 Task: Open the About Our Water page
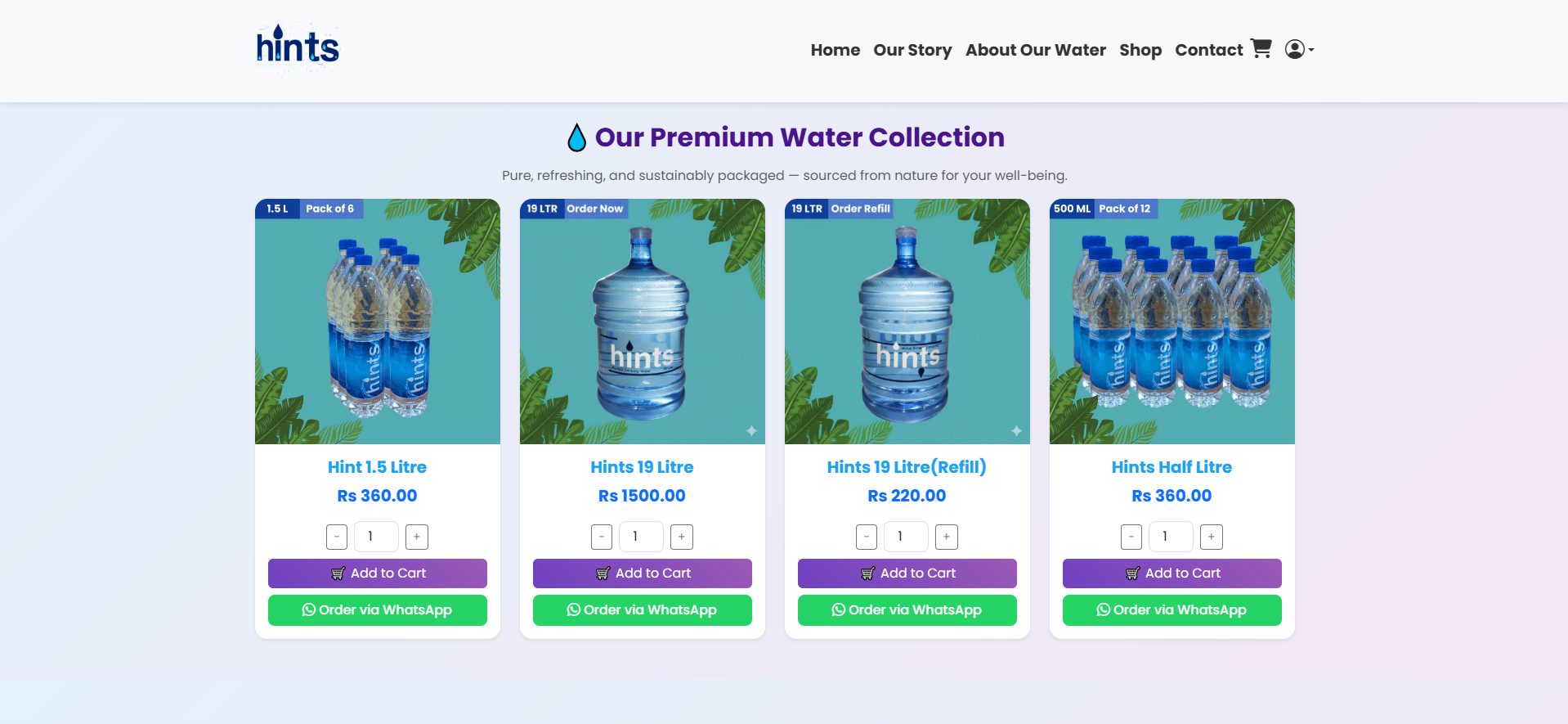pos(1035,50)
